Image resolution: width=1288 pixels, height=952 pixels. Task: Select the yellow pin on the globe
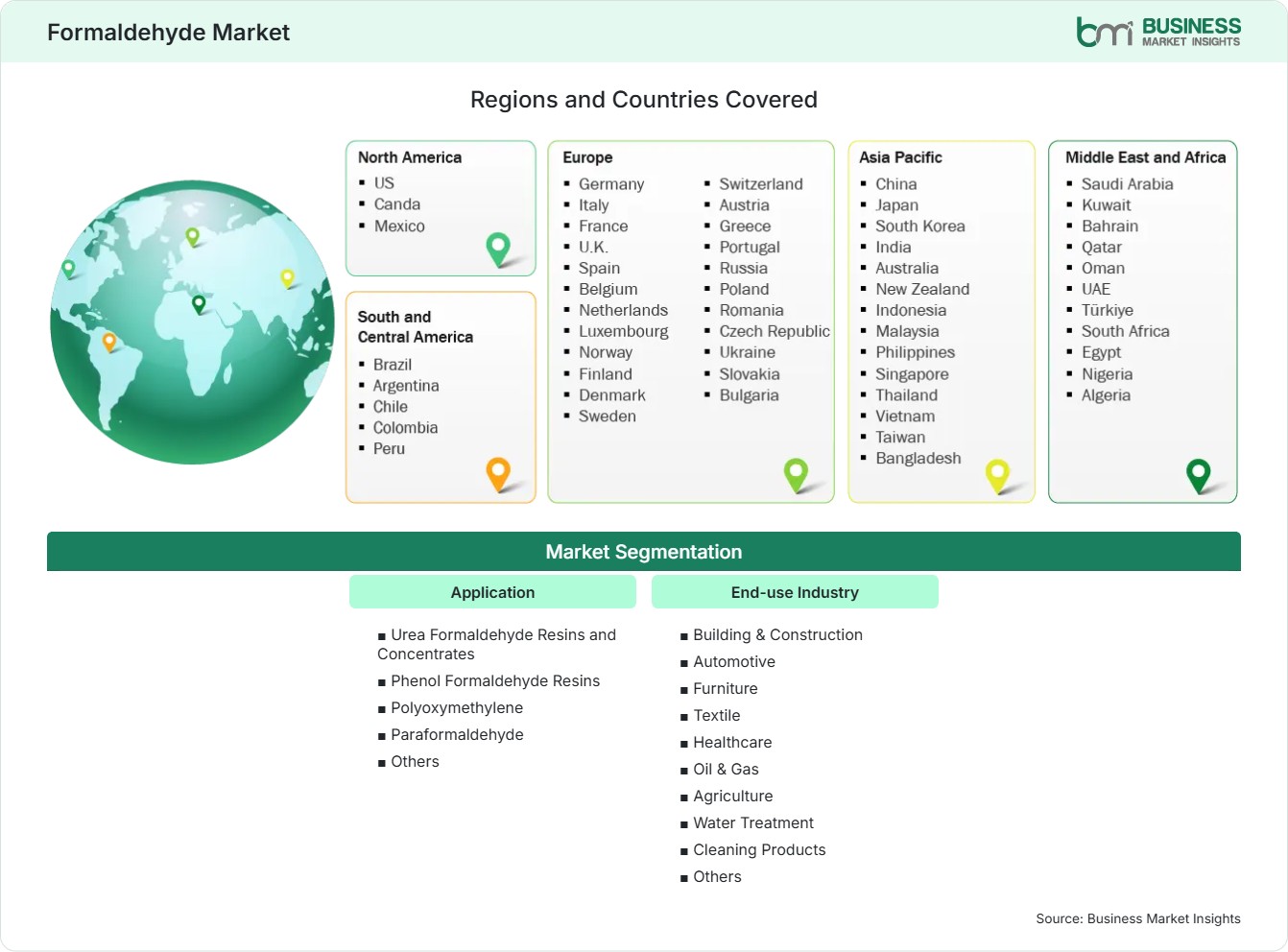[287, 278]
